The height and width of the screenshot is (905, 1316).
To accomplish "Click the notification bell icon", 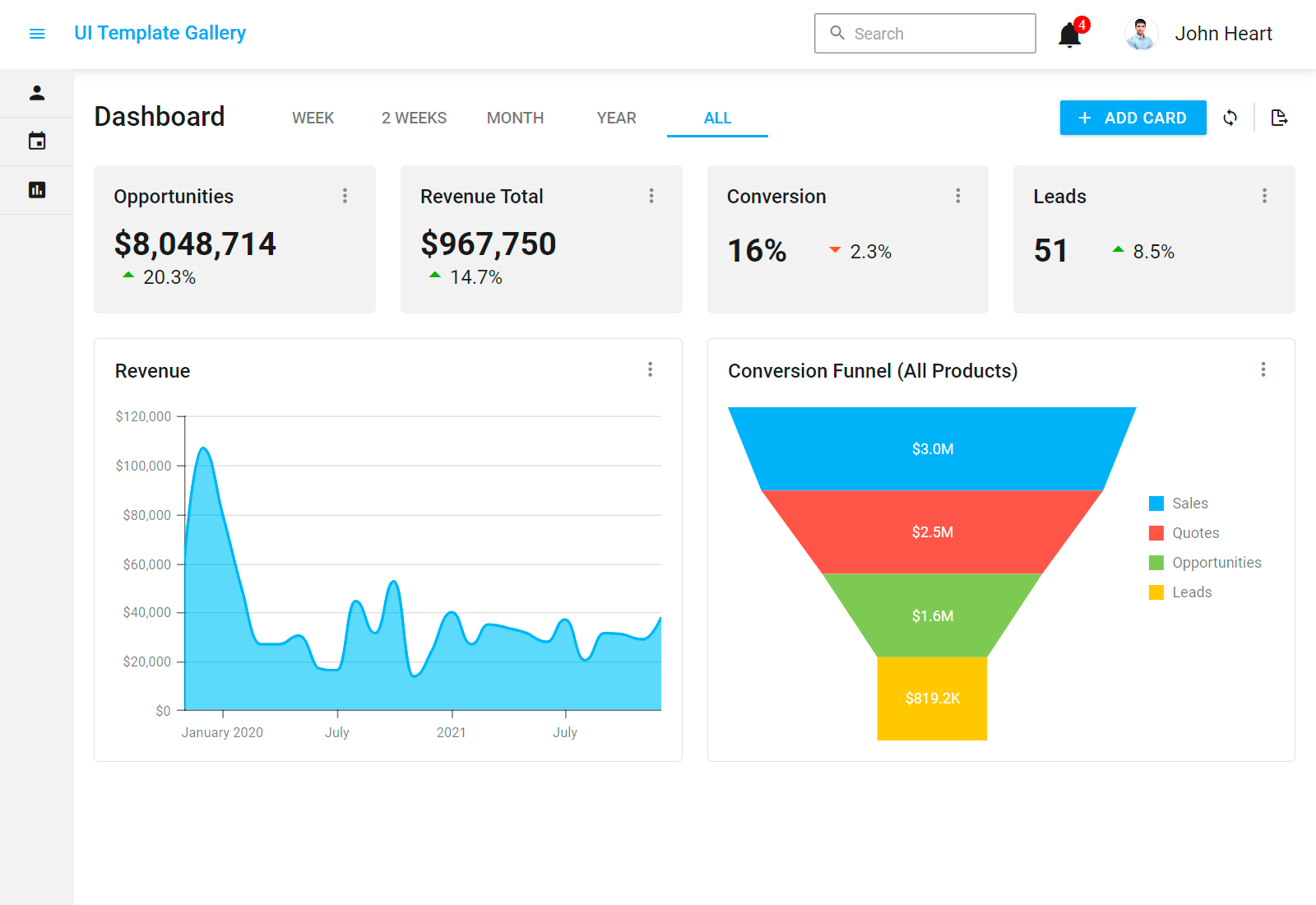I will click(x=1069, y=34).
